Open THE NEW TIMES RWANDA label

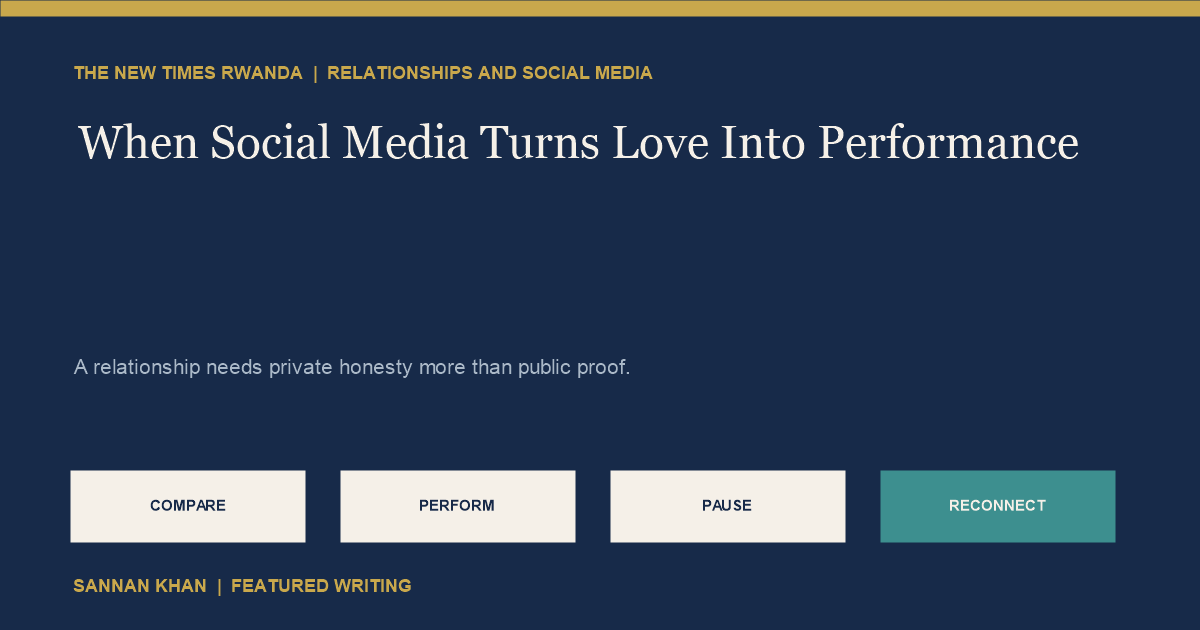(188, 73)
